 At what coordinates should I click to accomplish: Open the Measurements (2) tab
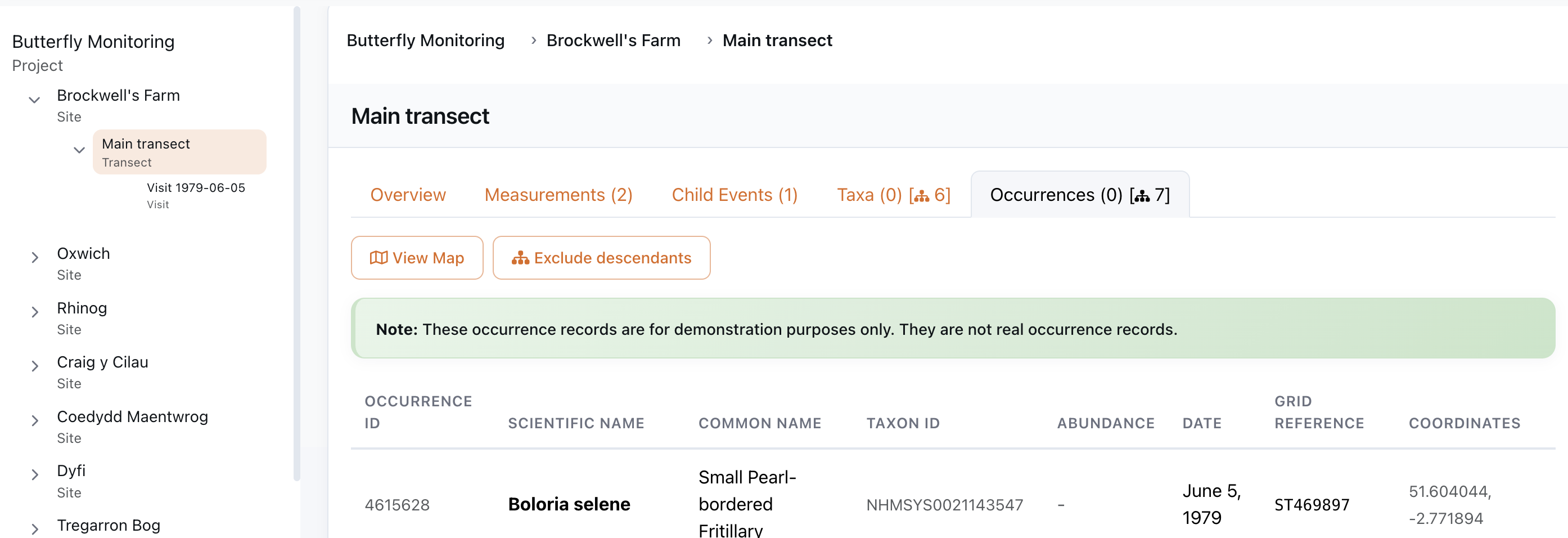[558, 195]
